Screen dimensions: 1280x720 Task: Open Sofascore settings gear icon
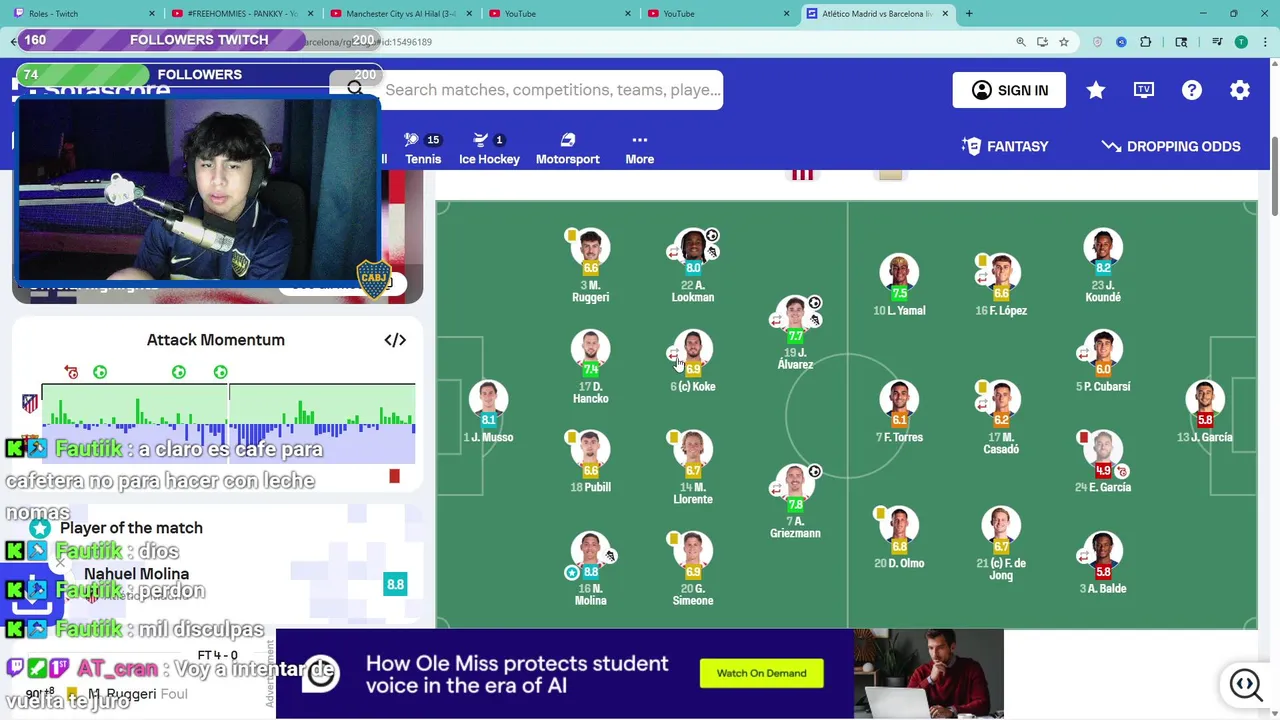[x=1240, y=90]
